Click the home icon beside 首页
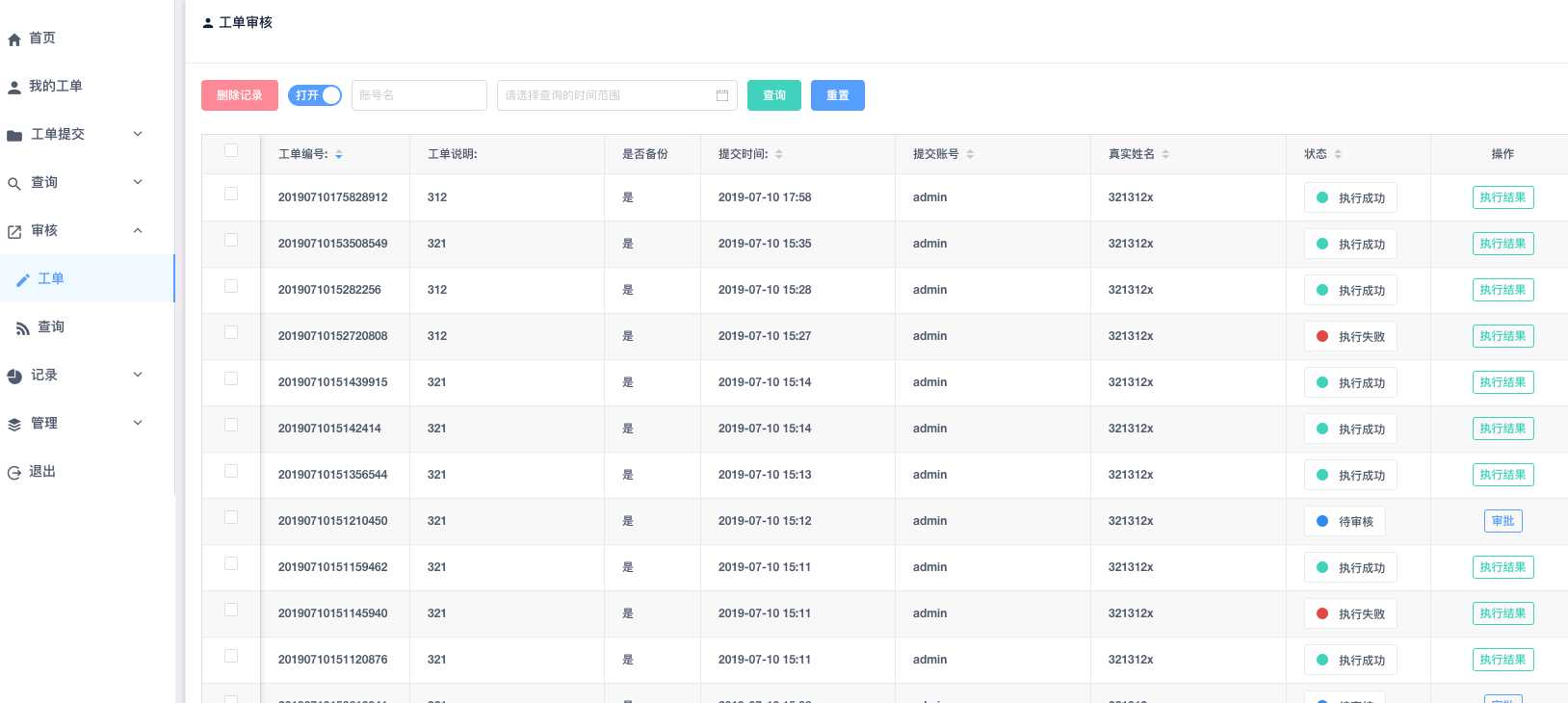 coord(14,39)
